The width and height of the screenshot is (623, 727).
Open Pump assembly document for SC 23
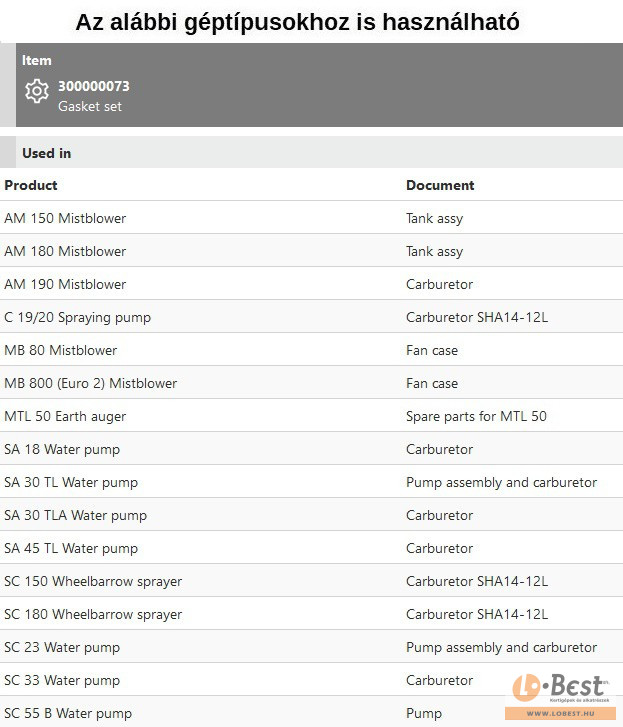point(501,647)
